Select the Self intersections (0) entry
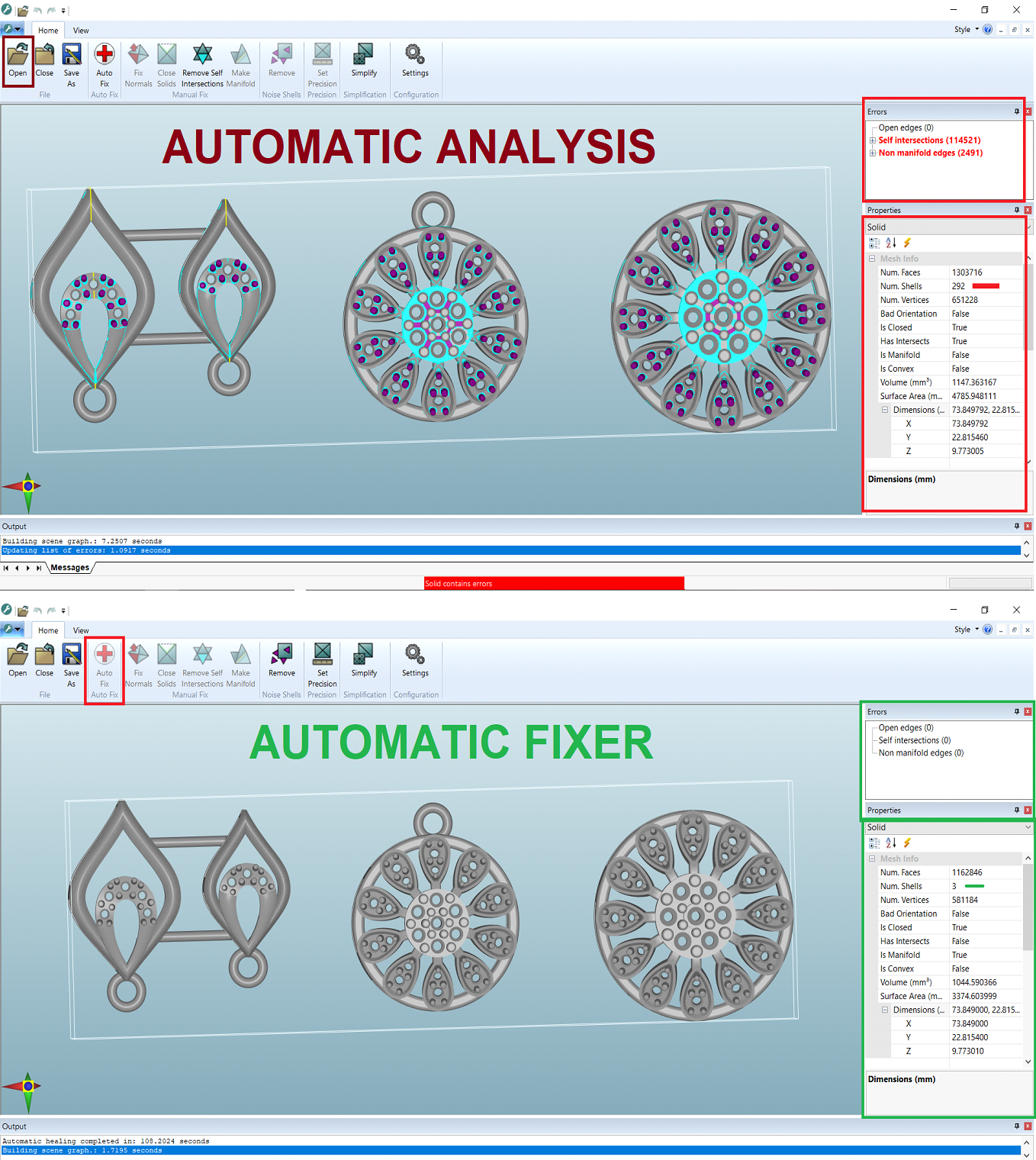 [x=914, y=740]
